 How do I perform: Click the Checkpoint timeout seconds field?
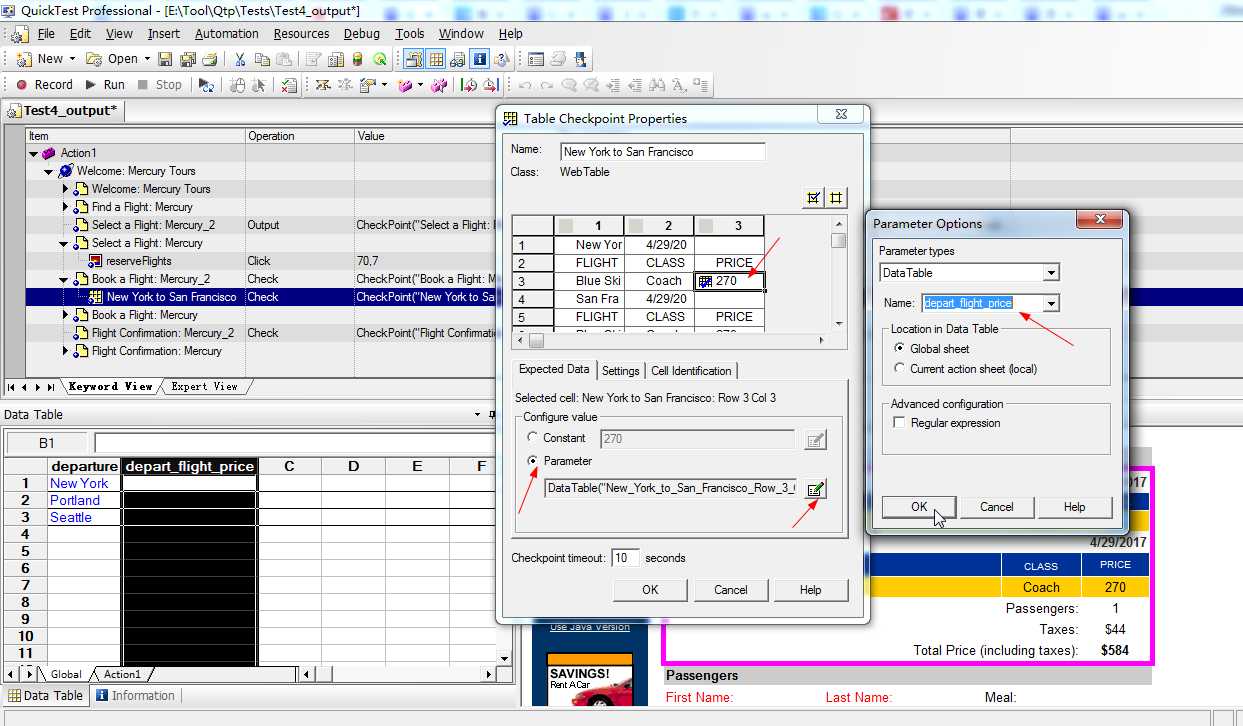point(625,558)
